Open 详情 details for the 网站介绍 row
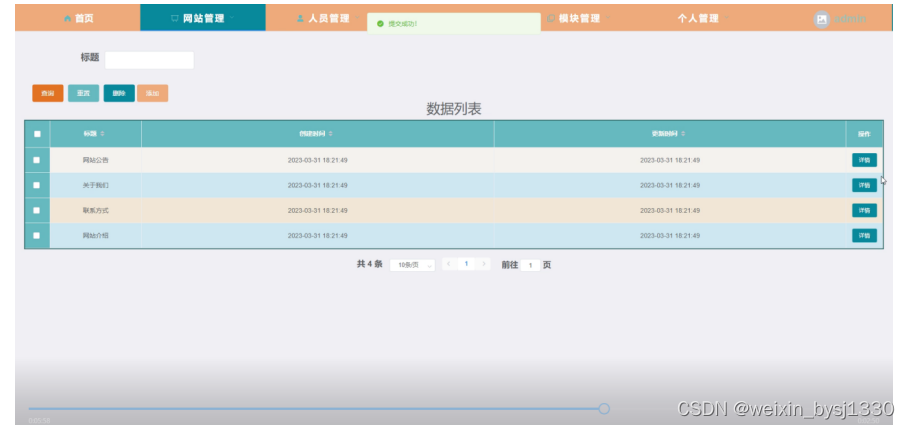The image size is (910, 429). [x=864, y=236]
